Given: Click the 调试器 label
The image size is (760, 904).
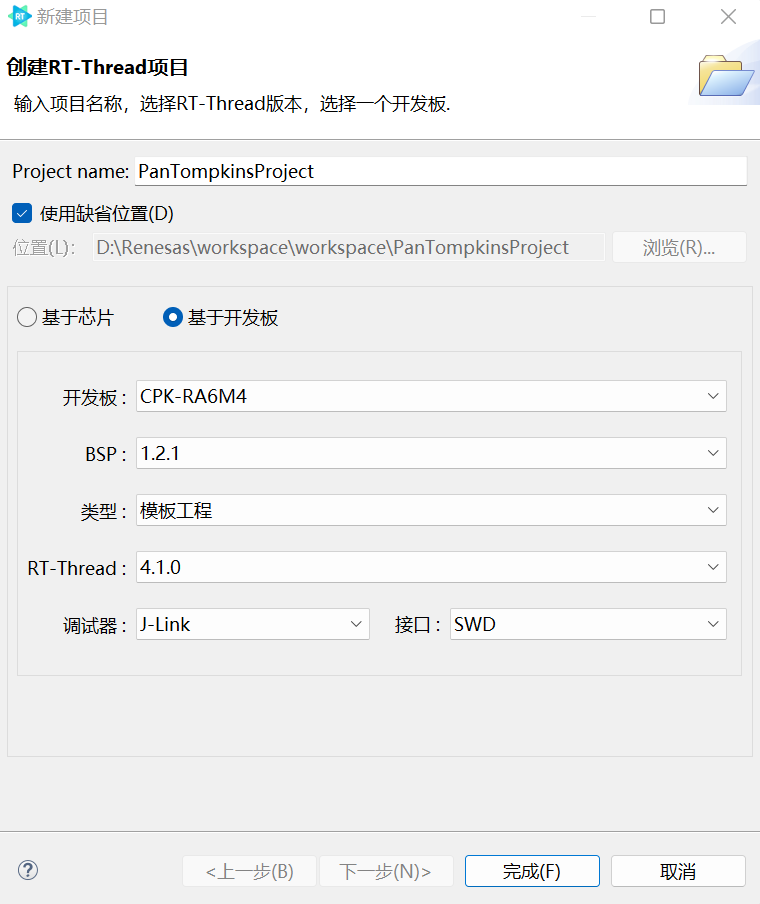Looking at the screenshot, I should coord(95,626).
